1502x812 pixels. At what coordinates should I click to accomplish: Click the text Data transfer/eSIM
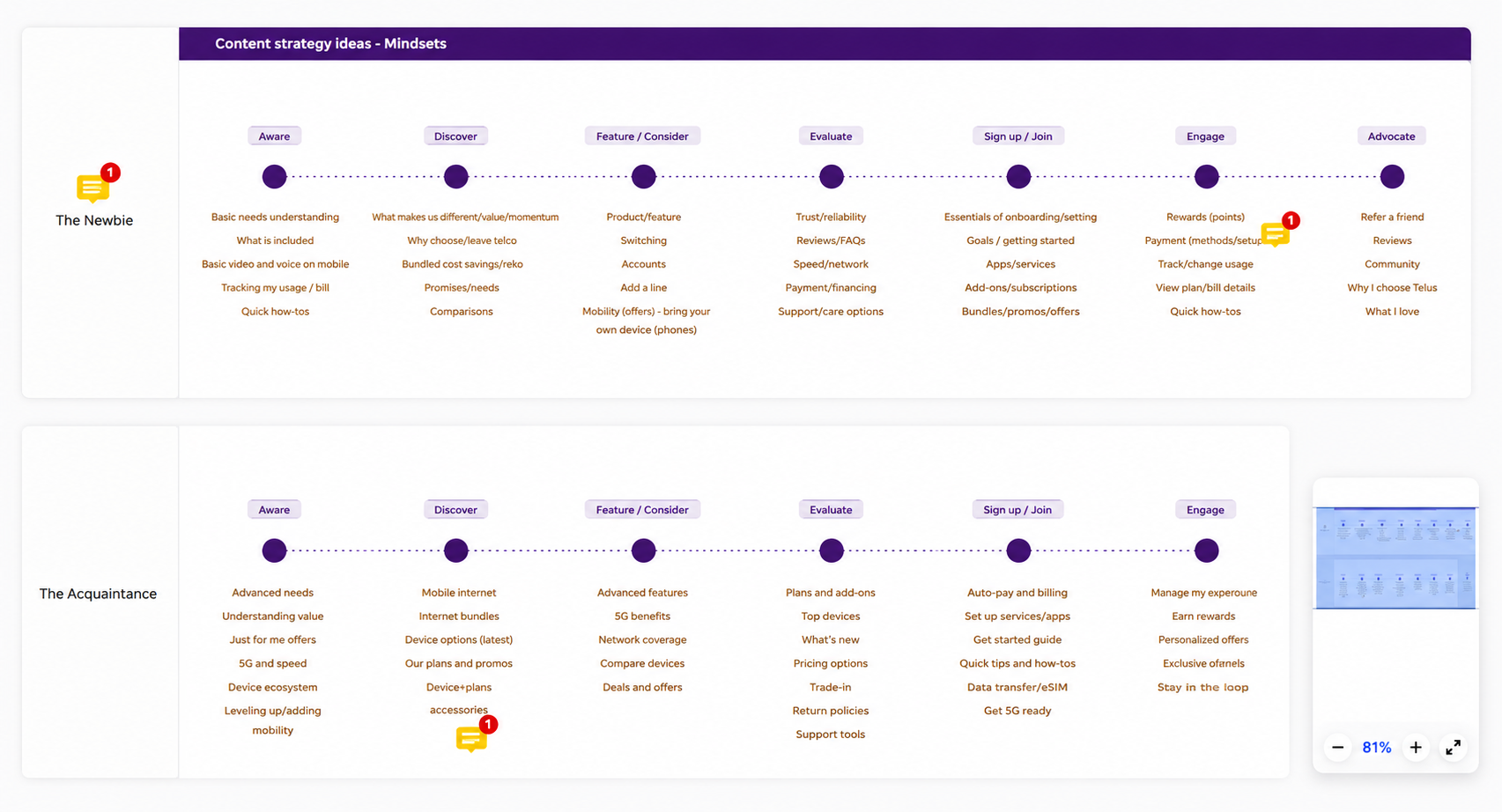coord(1017,687)
